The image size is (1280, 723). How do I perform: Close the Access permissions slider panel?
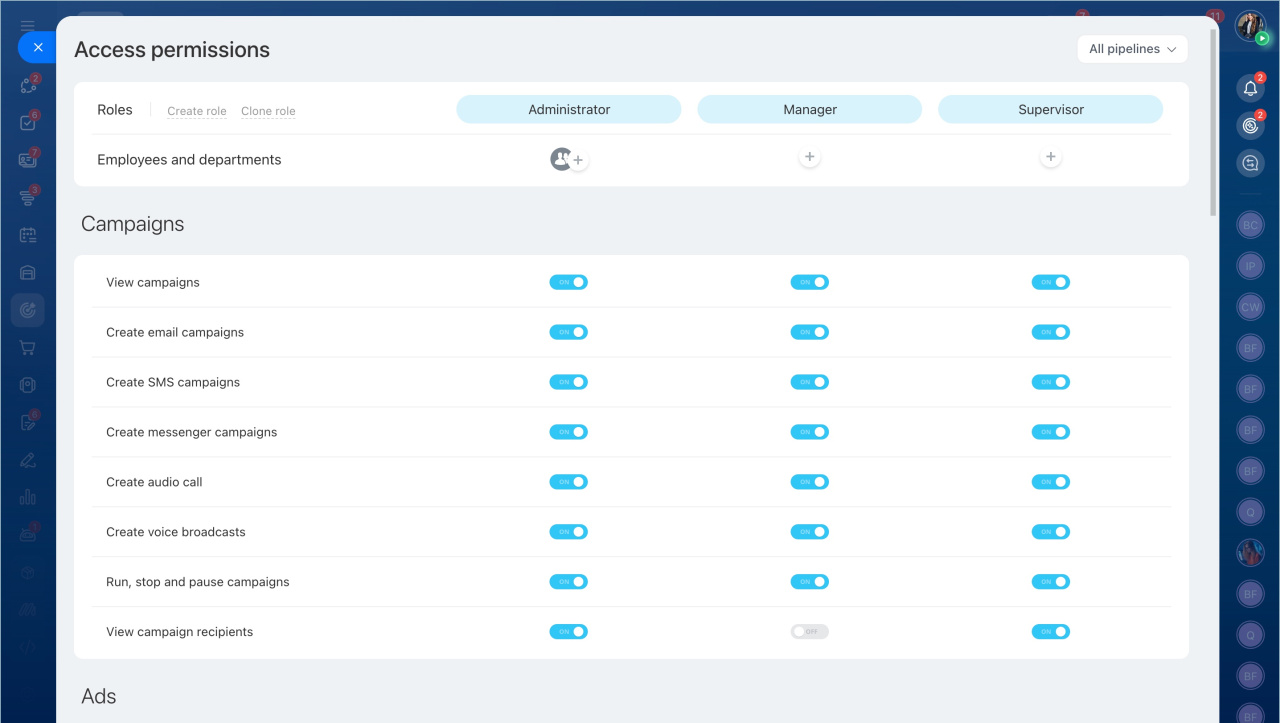pos(38,47)
